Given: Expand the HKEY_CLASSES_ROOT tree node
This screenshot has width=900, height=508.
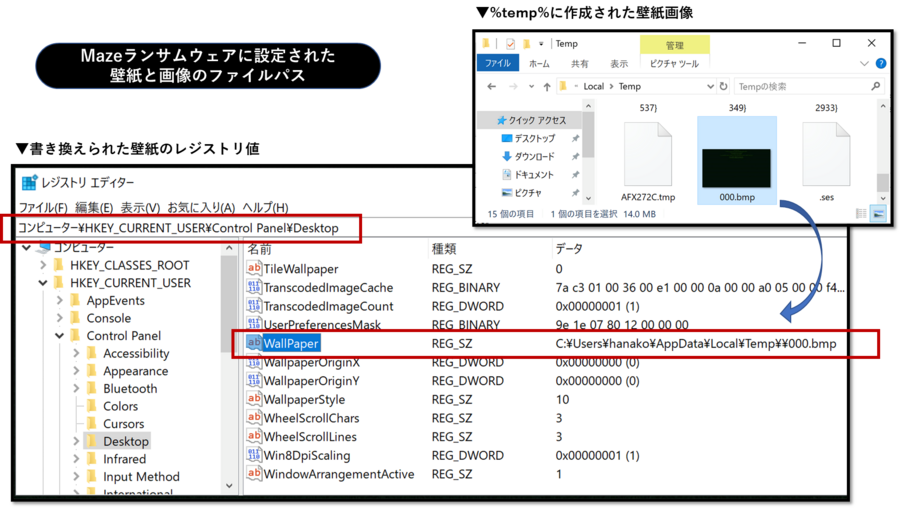Looking at the screenshot, I should [43, 265].
